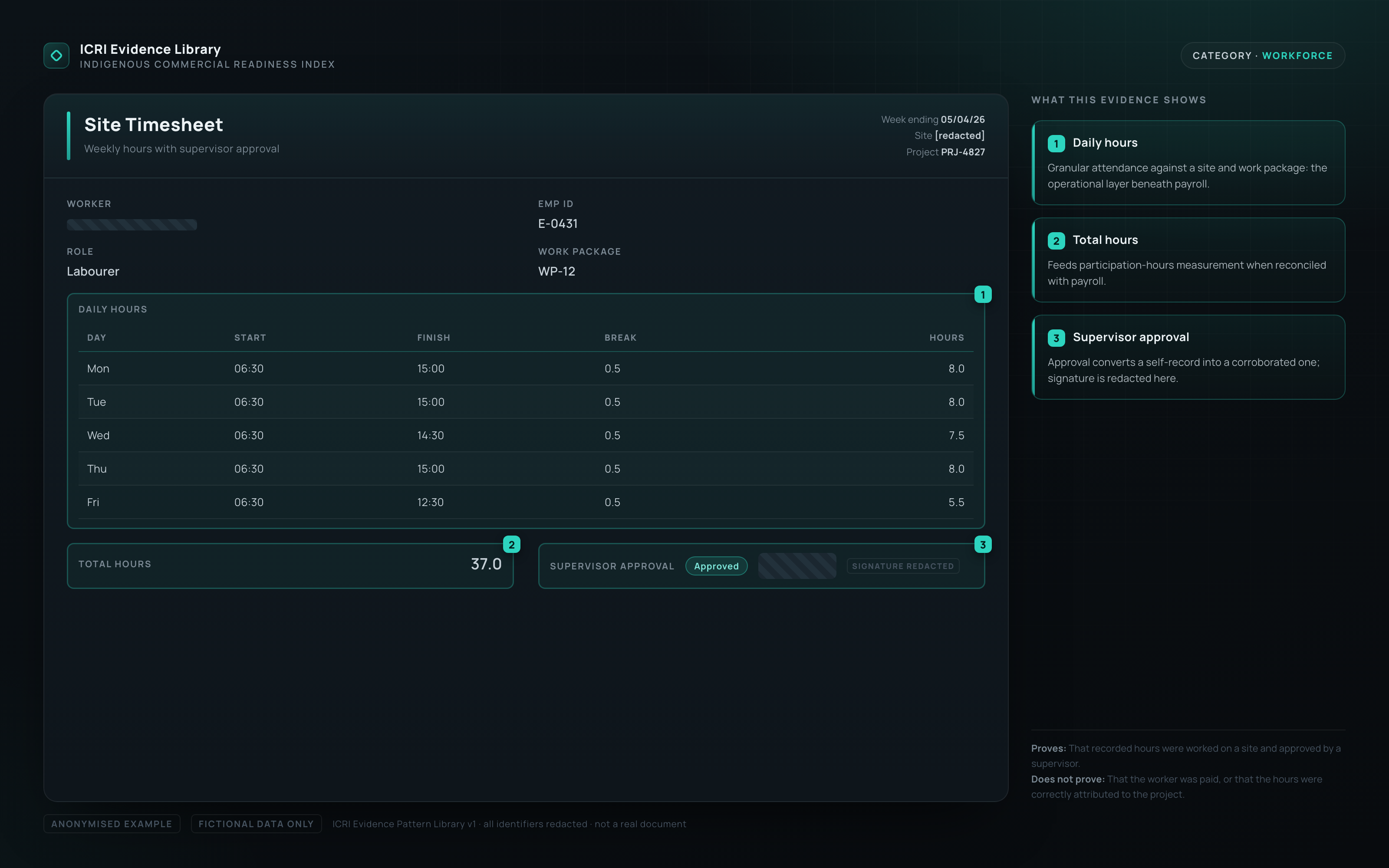
Task: Click the START column header
Action: point(250,338)
